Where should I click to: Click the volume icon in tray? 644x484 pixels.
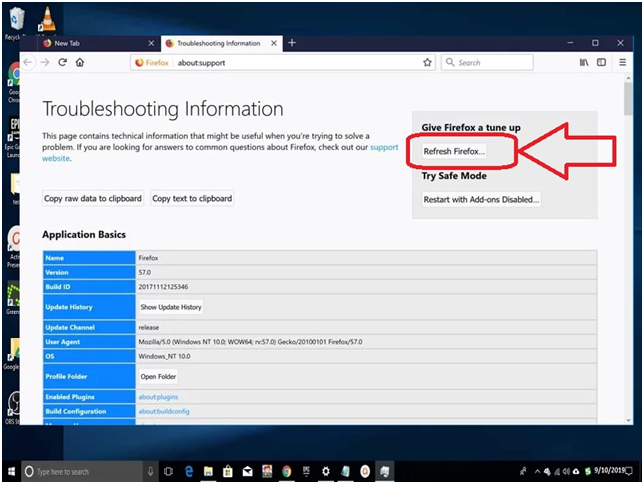(566, 472)
